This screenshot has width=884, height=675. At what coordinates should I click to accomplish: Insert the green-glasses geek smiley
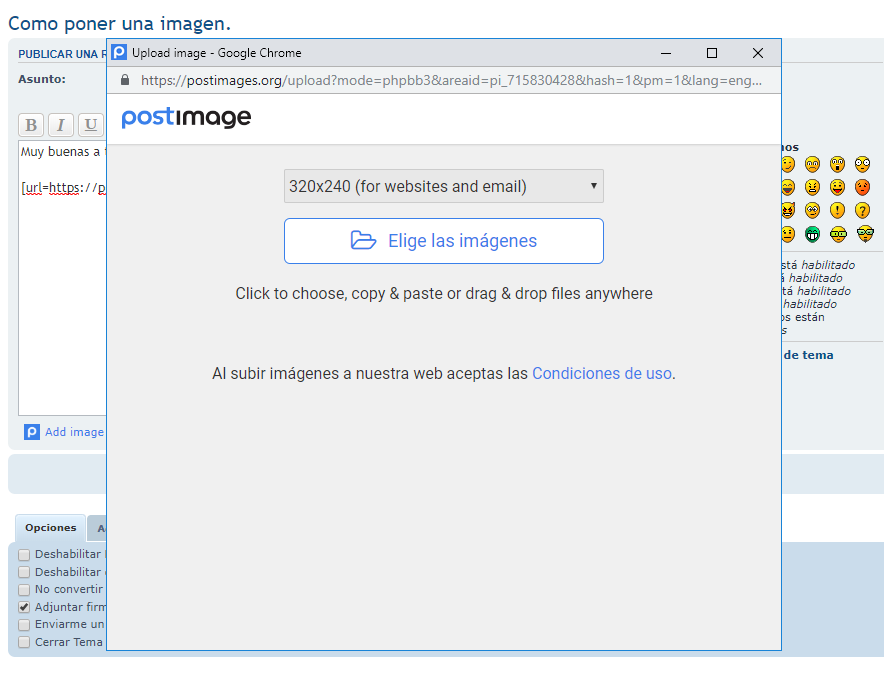[838, 234]
